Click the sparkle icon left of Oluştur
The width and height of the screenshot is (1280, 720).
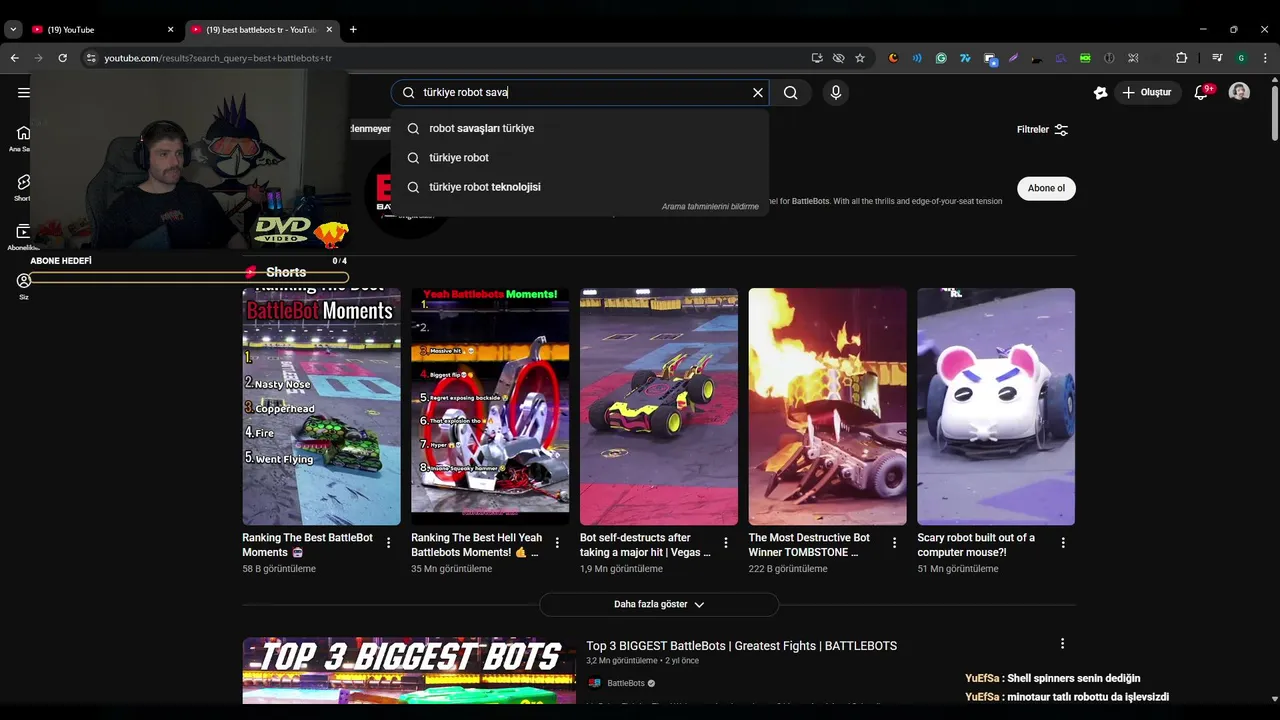pyautogui.click(x=1100, y=92)
